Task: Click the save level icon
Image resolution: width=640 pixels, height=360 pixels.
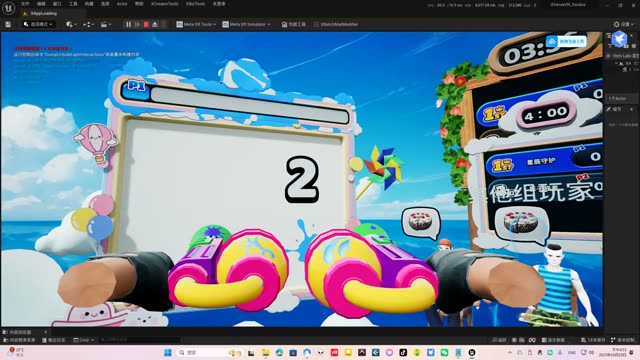Action: click(x=8, y=24)
